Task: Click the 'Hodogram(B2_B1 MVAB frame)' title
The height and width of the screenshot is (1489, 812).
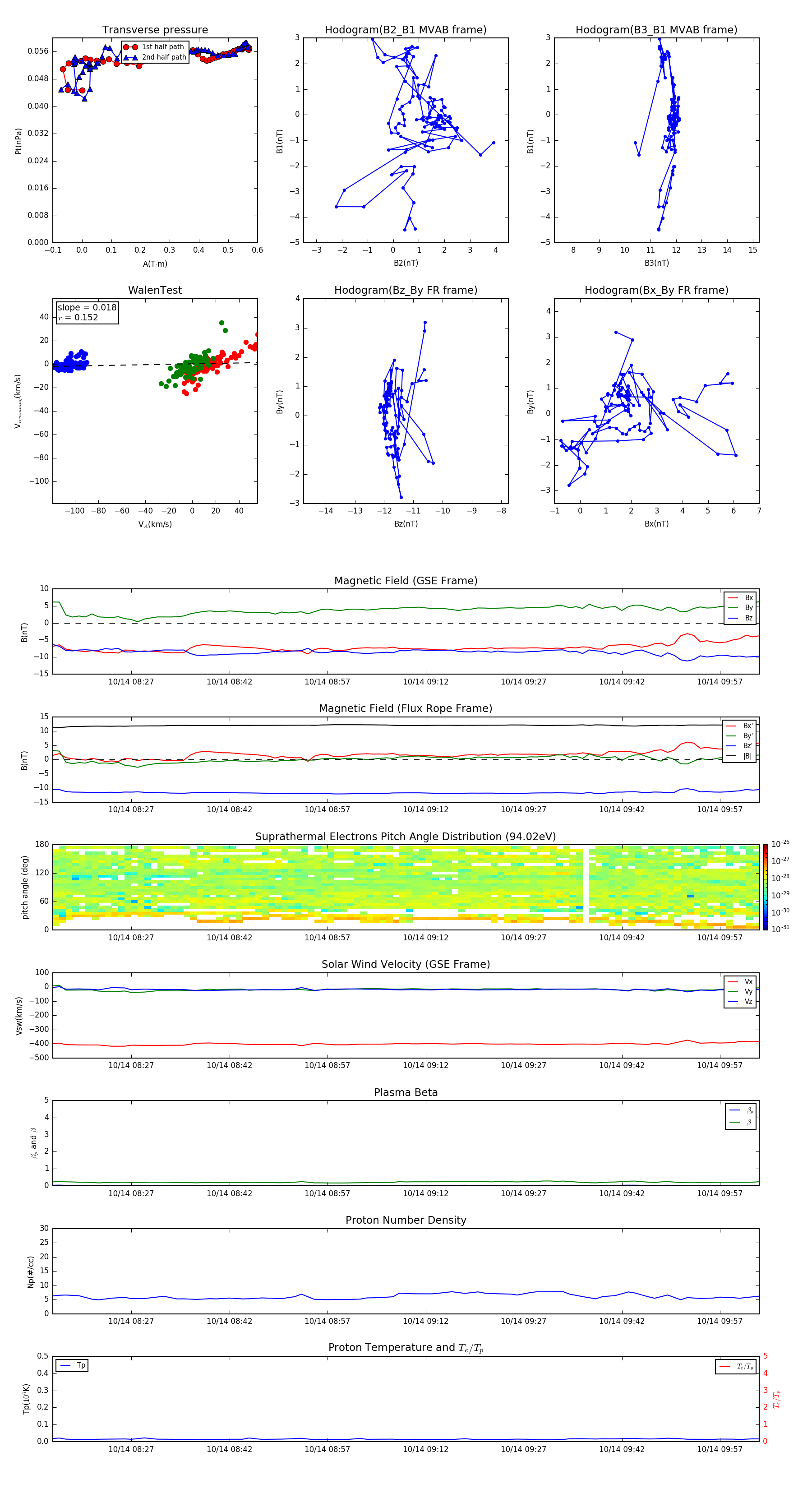Action: pos(406,30)
